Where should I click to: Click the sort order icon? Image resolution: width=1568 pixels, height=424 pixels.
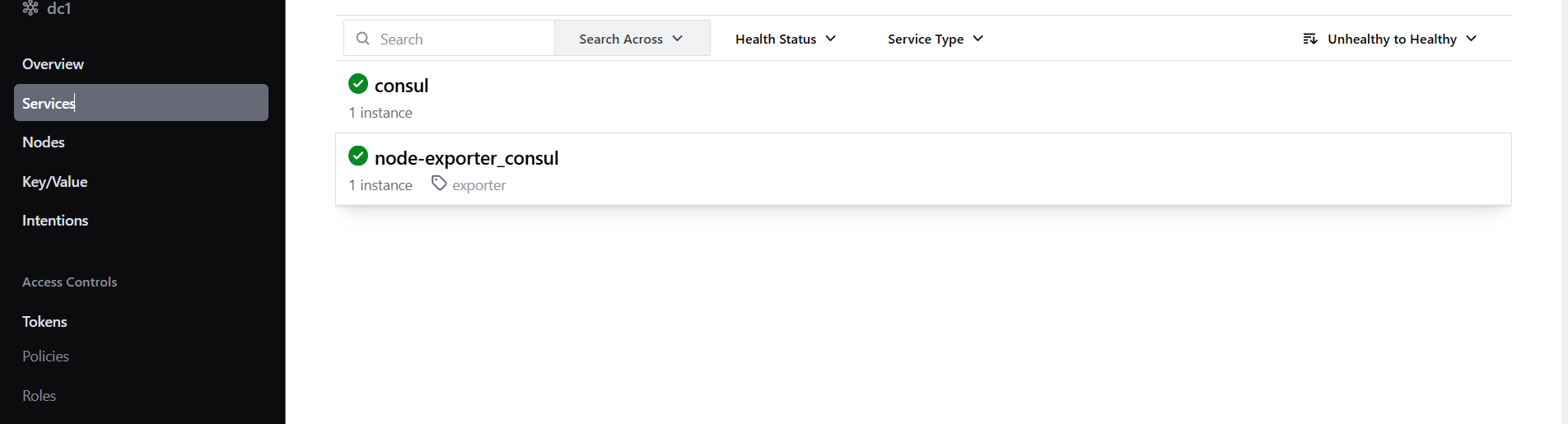1310,39
